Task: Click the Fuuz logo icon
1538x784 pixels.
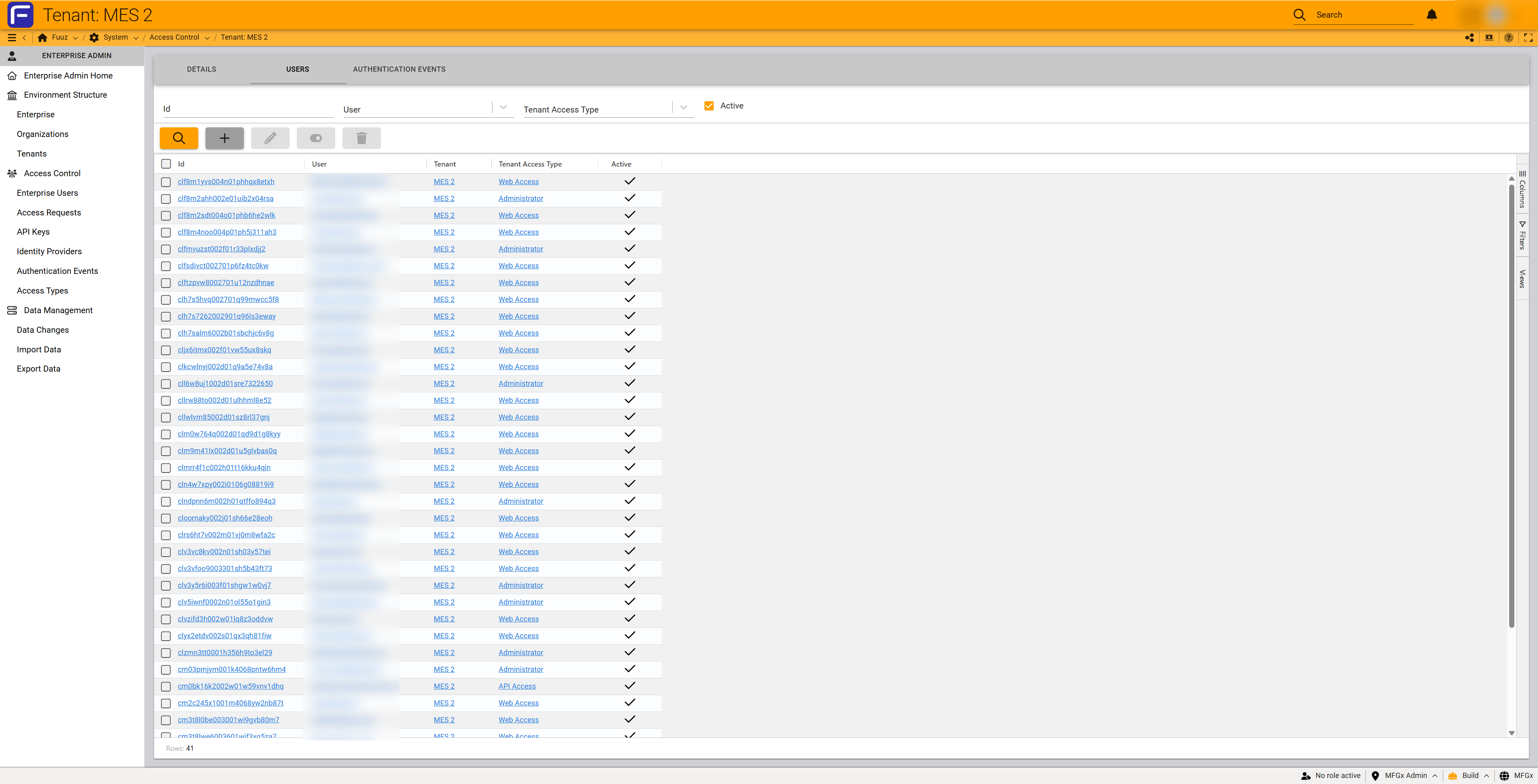Action: pyautogui.click(x=20, y=15)
